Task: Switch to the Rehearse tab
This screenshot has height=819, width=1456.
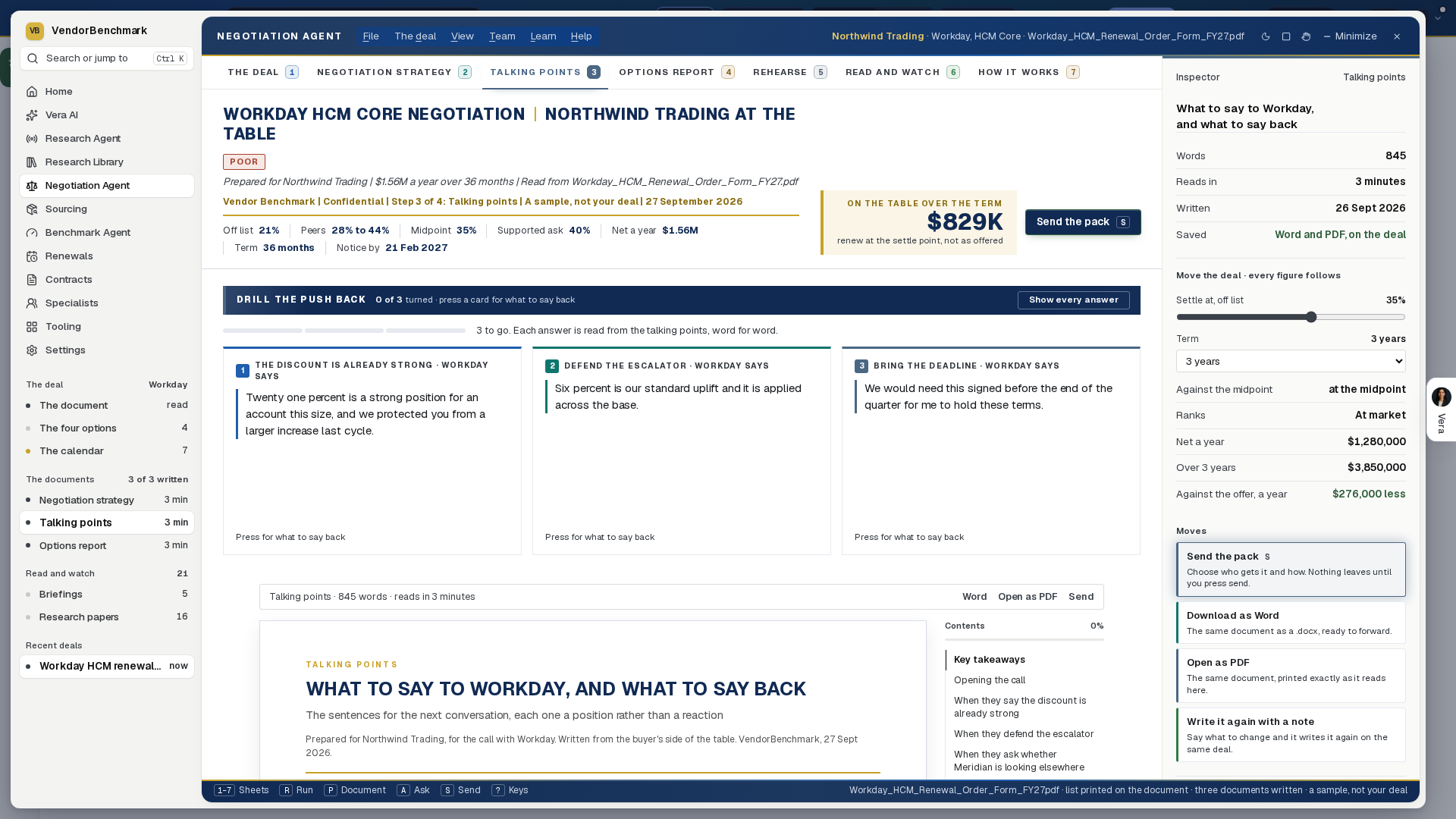Action: coord(789,72)
